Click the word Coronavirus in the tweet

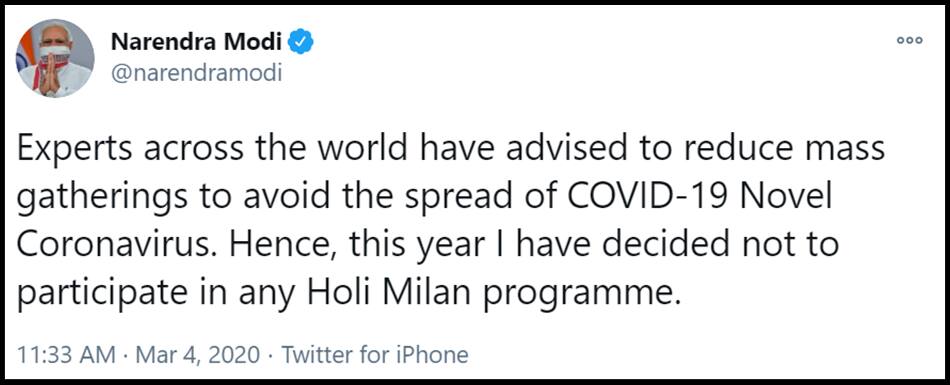pos(122,245)
